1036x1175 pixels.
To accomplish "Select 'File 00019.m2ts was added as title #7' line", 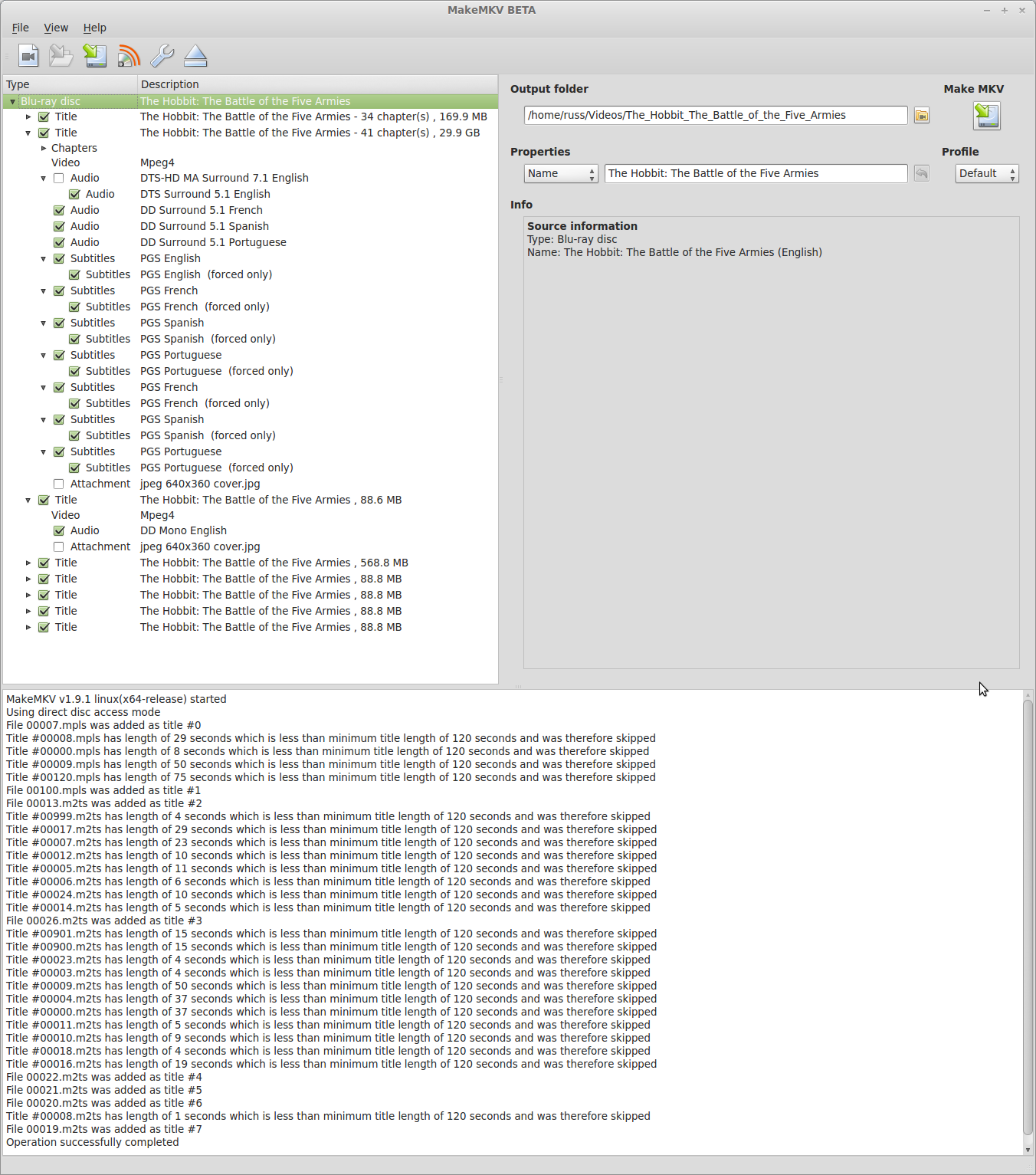I will tap(104, 1130).
